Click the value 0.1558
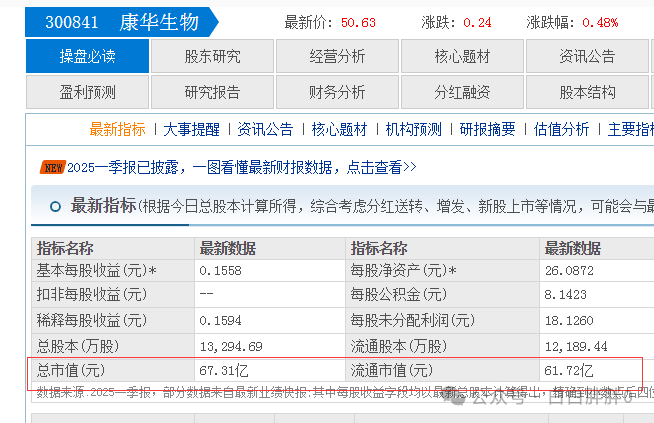Image resolution: width=654 pixels, height=423 pixels. [x=220, y=271]
